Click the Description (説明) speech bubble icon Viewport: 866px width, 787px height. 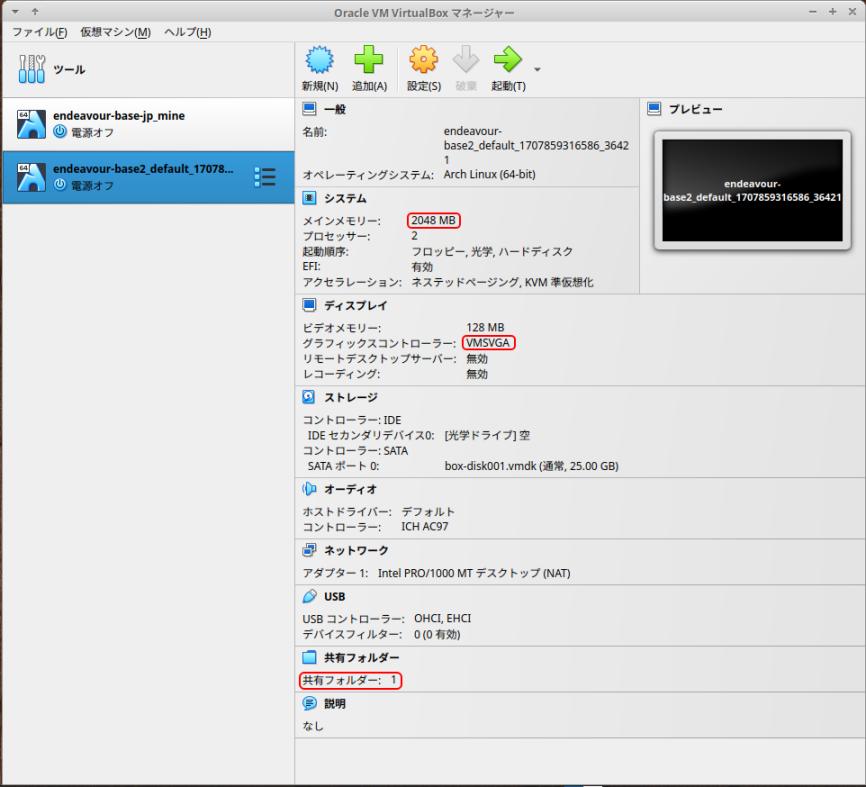(x=309, y=703)
